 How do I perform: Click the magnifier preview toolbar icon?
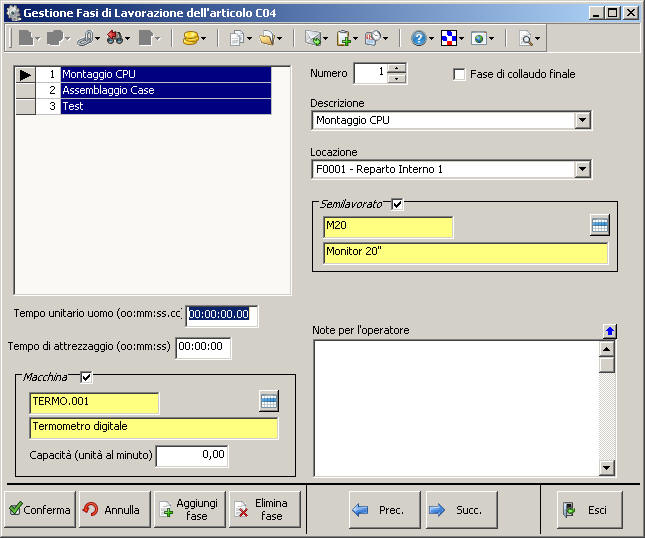[x=525, y=38]
